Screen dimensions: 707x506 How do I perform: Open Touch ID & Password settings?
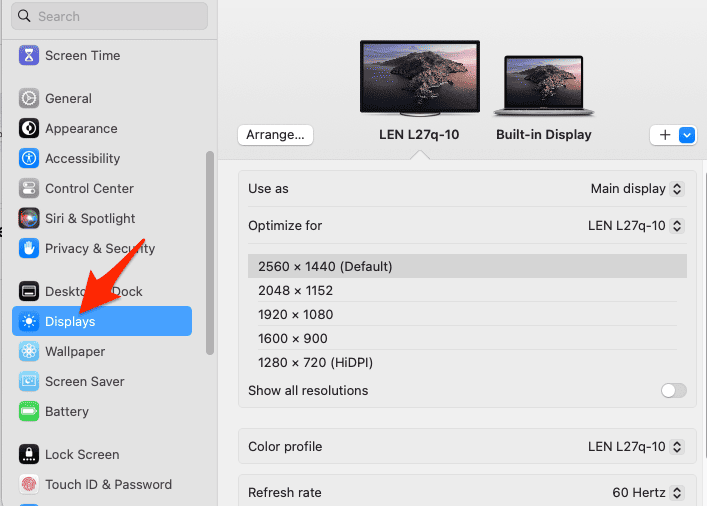coord(108,485)
